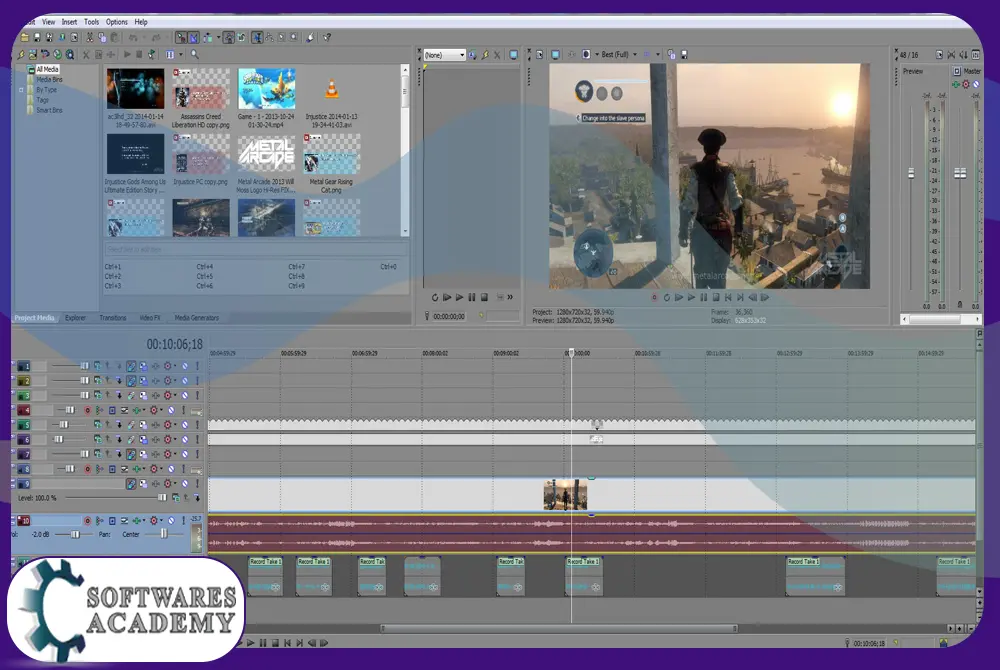Open the Help menu
1000x670 pixels.
[x=141, y=22]
